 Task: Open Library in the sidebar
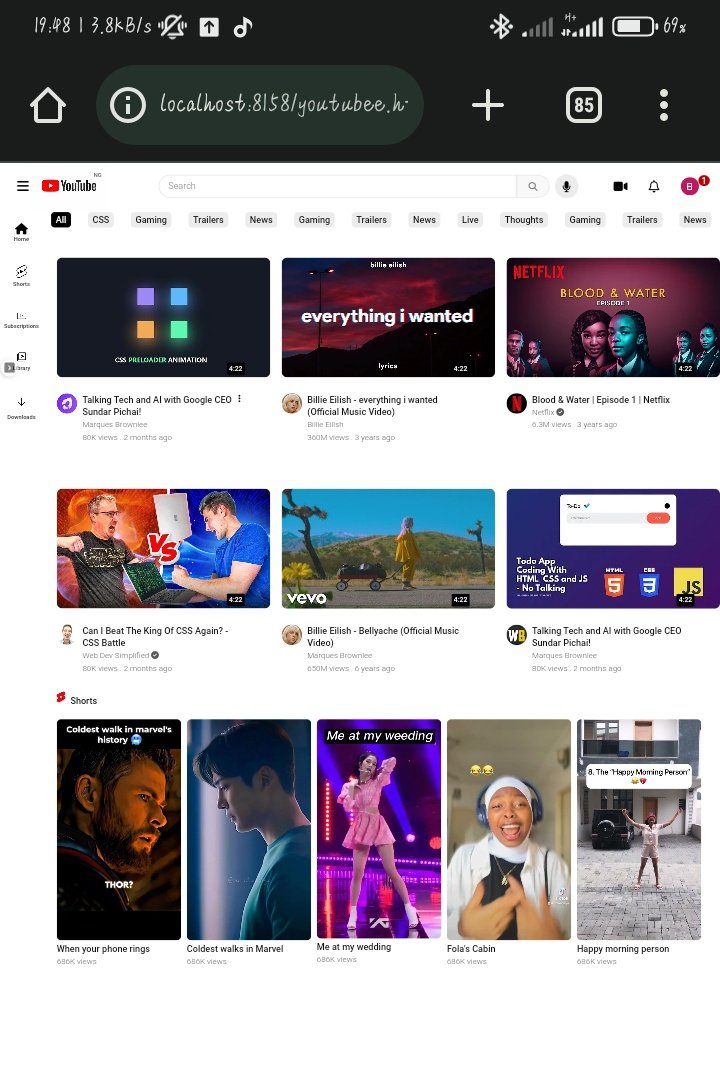point(21,361)
